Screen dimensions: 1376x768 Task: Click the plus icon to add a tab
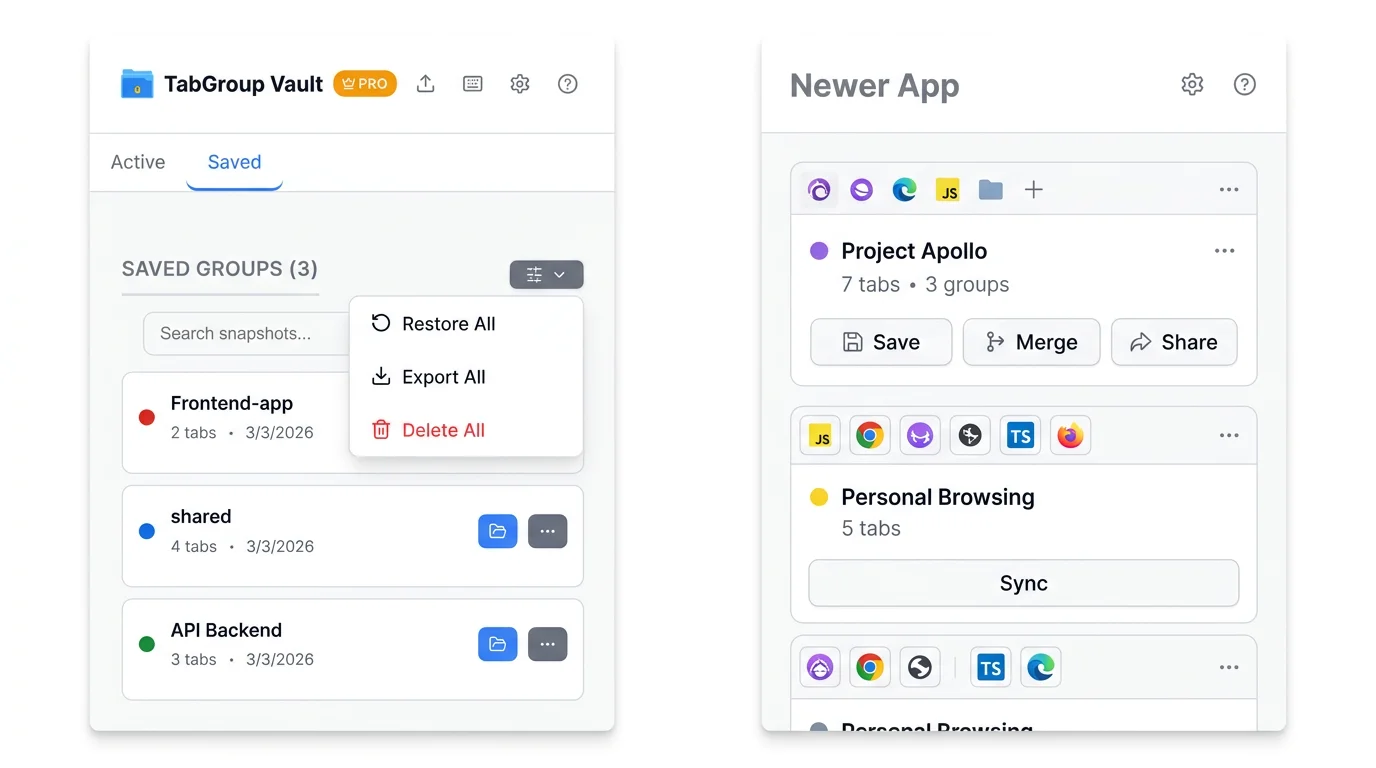click(1034, 190)
